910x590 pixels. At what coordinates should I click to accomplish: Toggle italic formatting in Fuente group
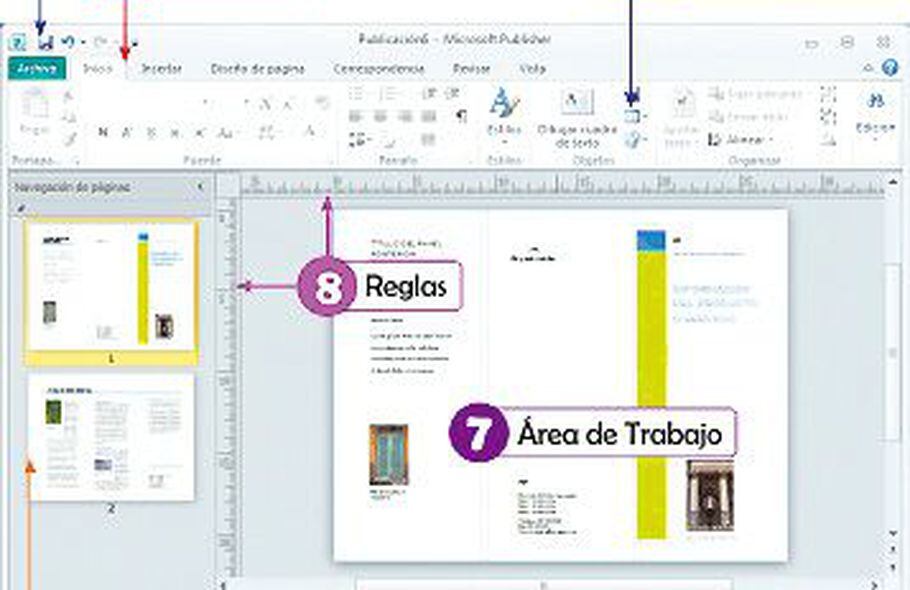pos(126,132)
